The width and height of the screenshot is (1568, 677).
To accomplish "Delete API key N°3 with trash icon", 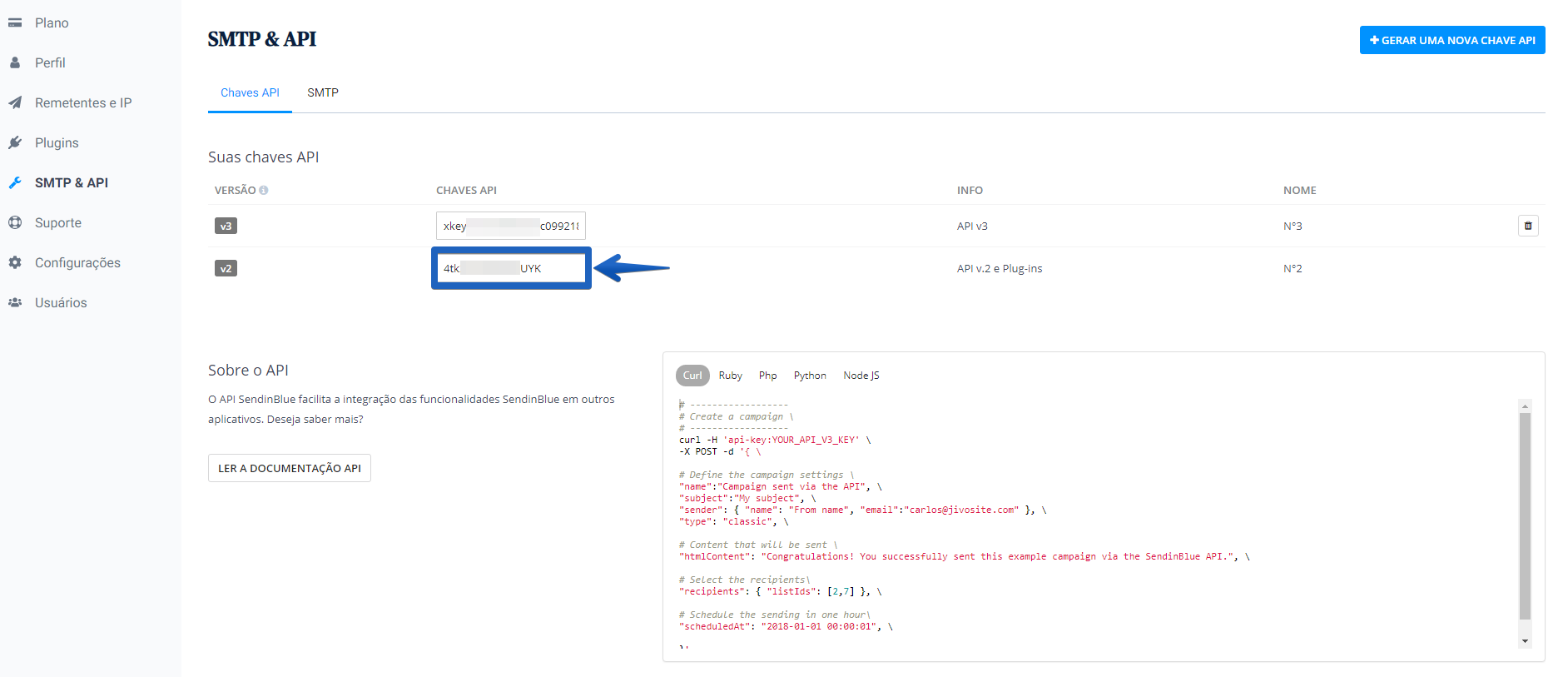I will [1528, 226].
